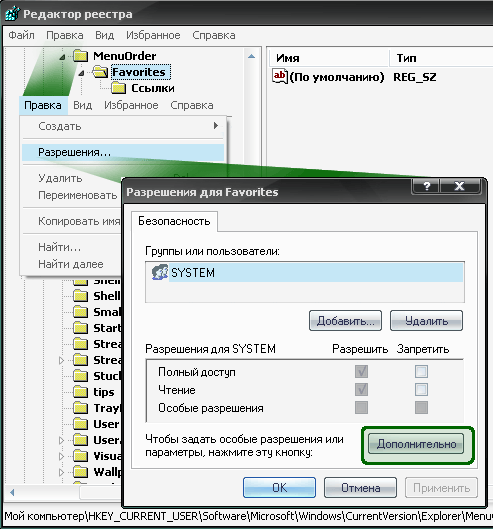Open the Избранное menu in top menu bar

[153, 35]
